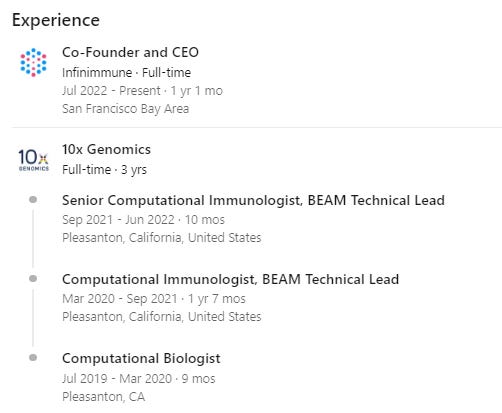Select the Senior Computational Immunologist role title

[253, 200]
